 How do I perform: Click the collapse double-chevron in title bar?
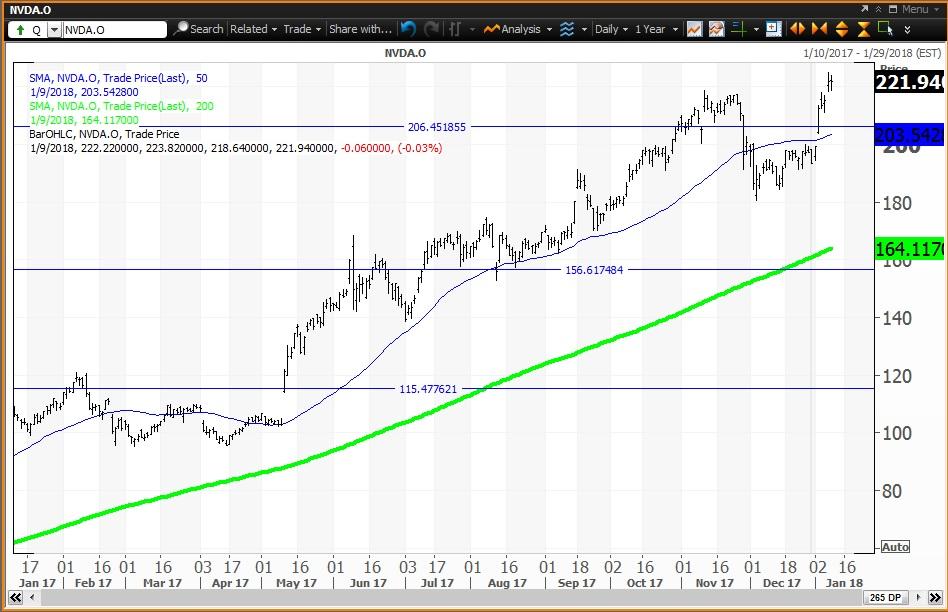(x=878, y=9)
